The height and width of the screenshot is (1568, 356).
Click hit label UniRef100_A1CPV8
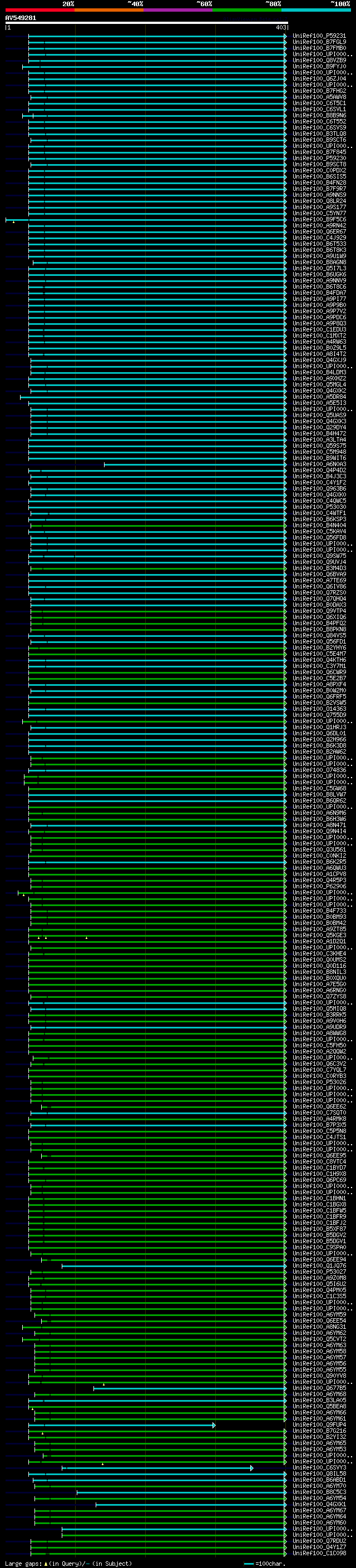tap(319, 874)
